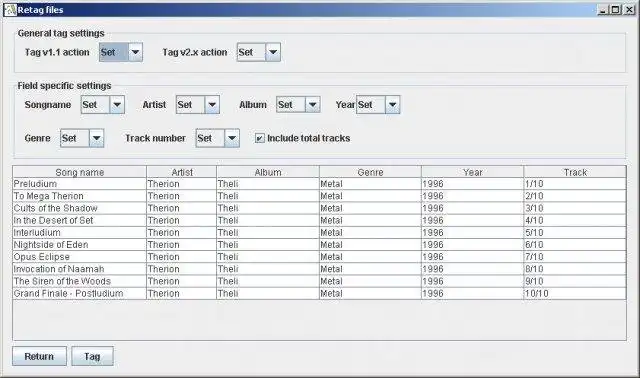Screen dimensions: 640x378
Task: Click the Track column header
Action: click(x=575, y=172)
